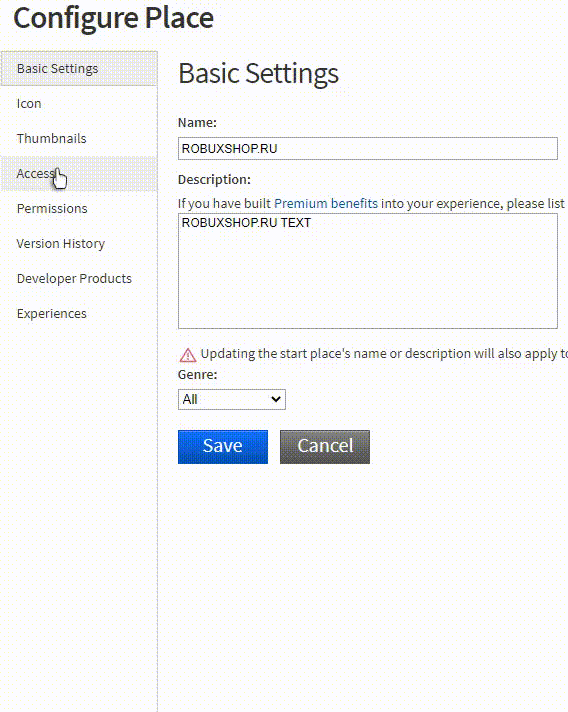Screen dimensions: 568x712
Task: Follow the Premium benefits link
Action: 326,203
